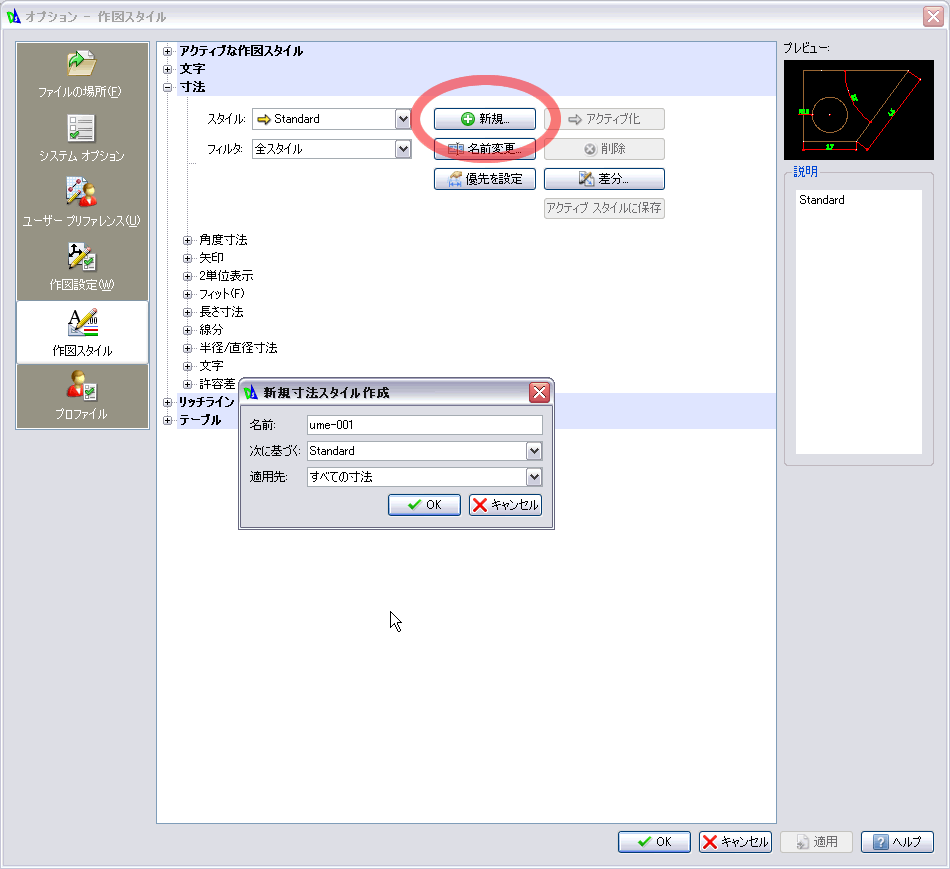Viewport: 950px width, 869px height.
Task: Click the アクティブ スタイルに保存 button
Action: (604, 208)
